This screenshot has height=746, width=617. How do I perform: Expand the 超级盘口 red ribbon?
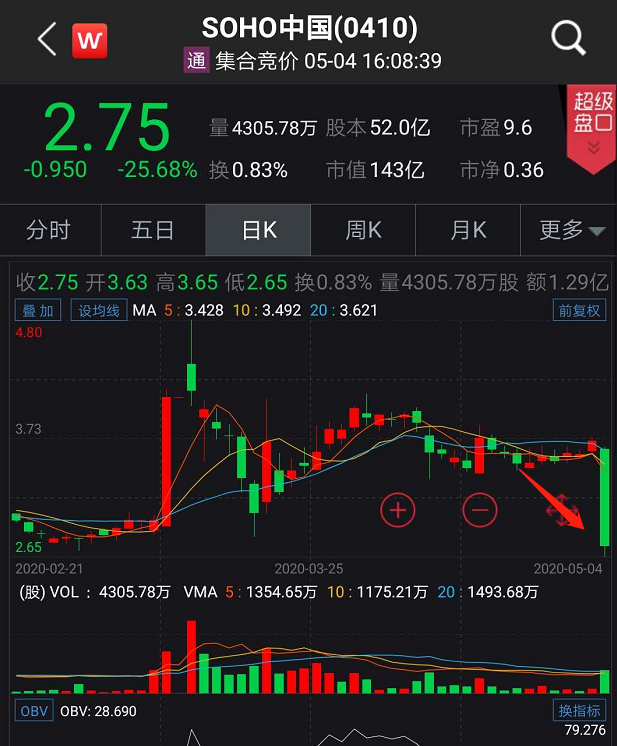click(592, 128)
